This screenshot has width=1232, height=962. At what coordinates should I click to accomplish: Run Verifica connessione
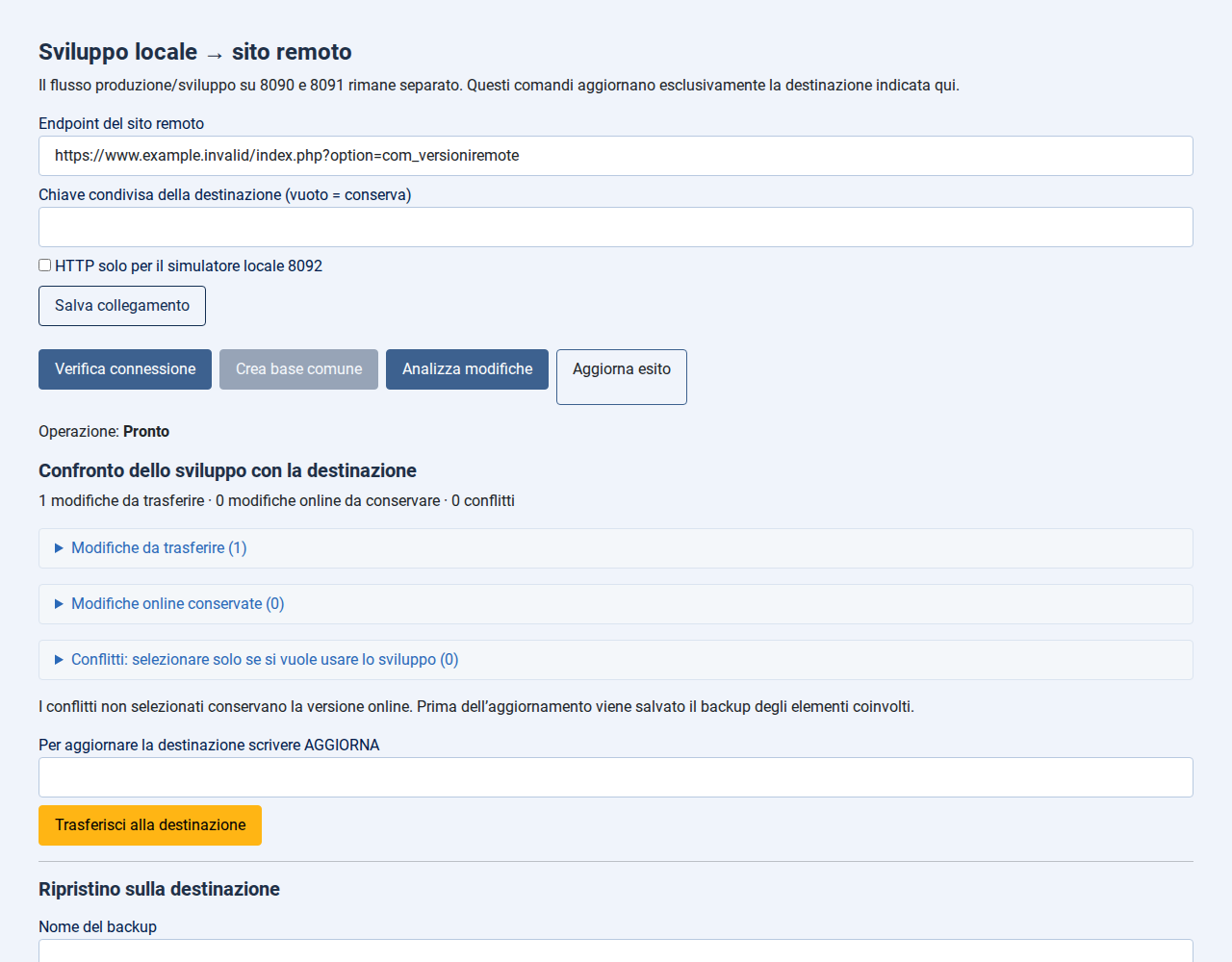pos(125,369)
